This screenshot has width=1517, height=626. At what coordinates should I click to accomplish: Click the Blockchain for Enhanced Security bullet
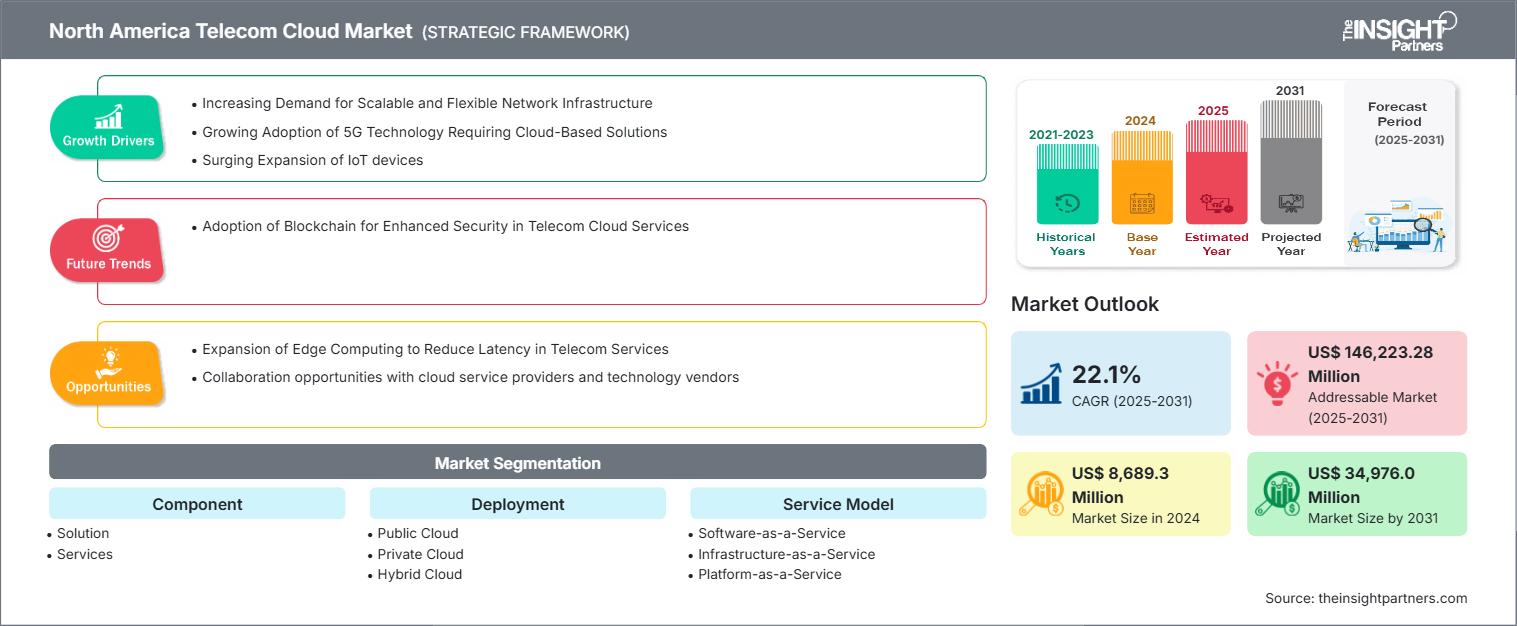click(446, 226)
